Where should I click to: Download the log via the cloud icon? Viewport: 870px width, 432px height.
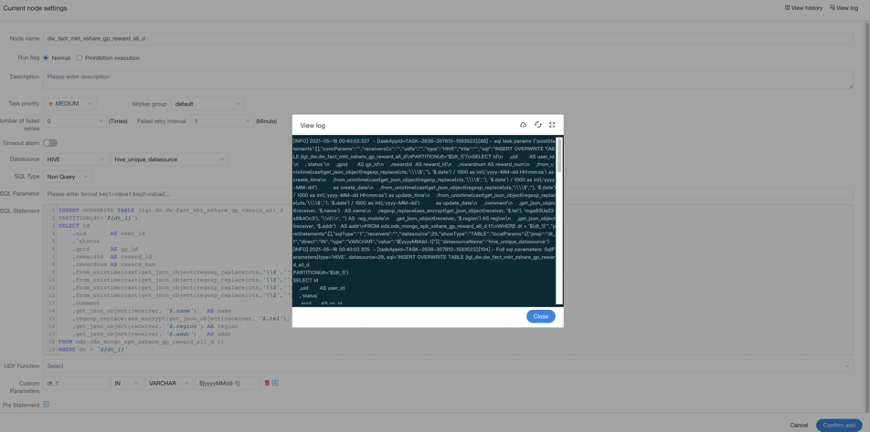click(523, 125)
